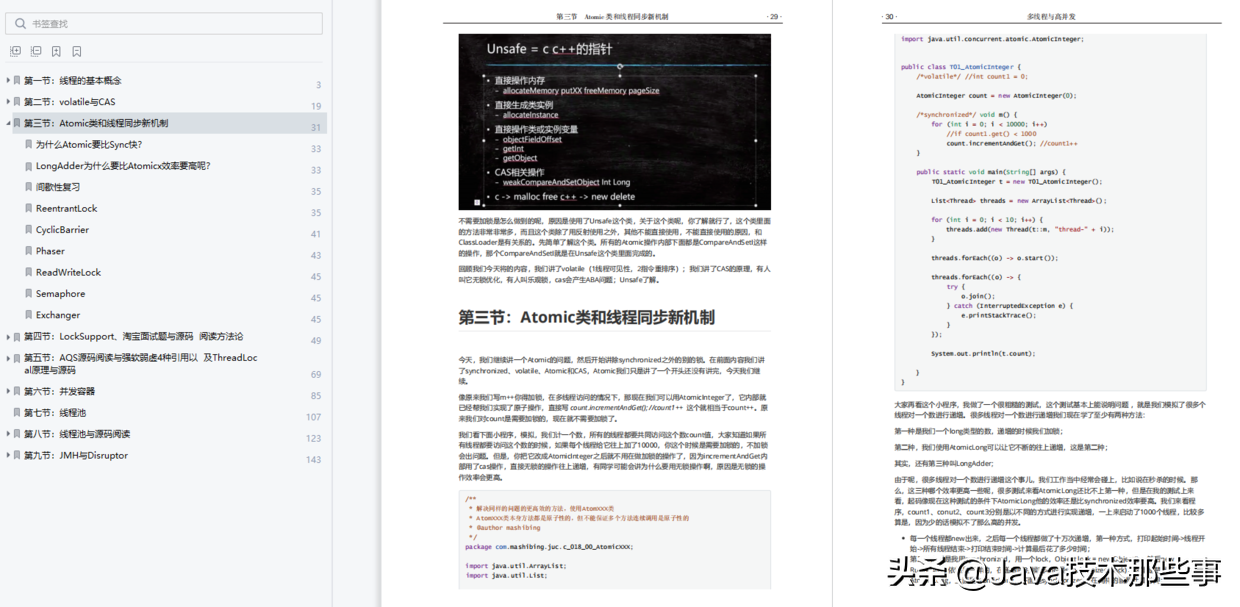This screenshot has height=607, width=1240.
Task: Jump to ReadWriteLock bookmark
Action: click(68, 273)
